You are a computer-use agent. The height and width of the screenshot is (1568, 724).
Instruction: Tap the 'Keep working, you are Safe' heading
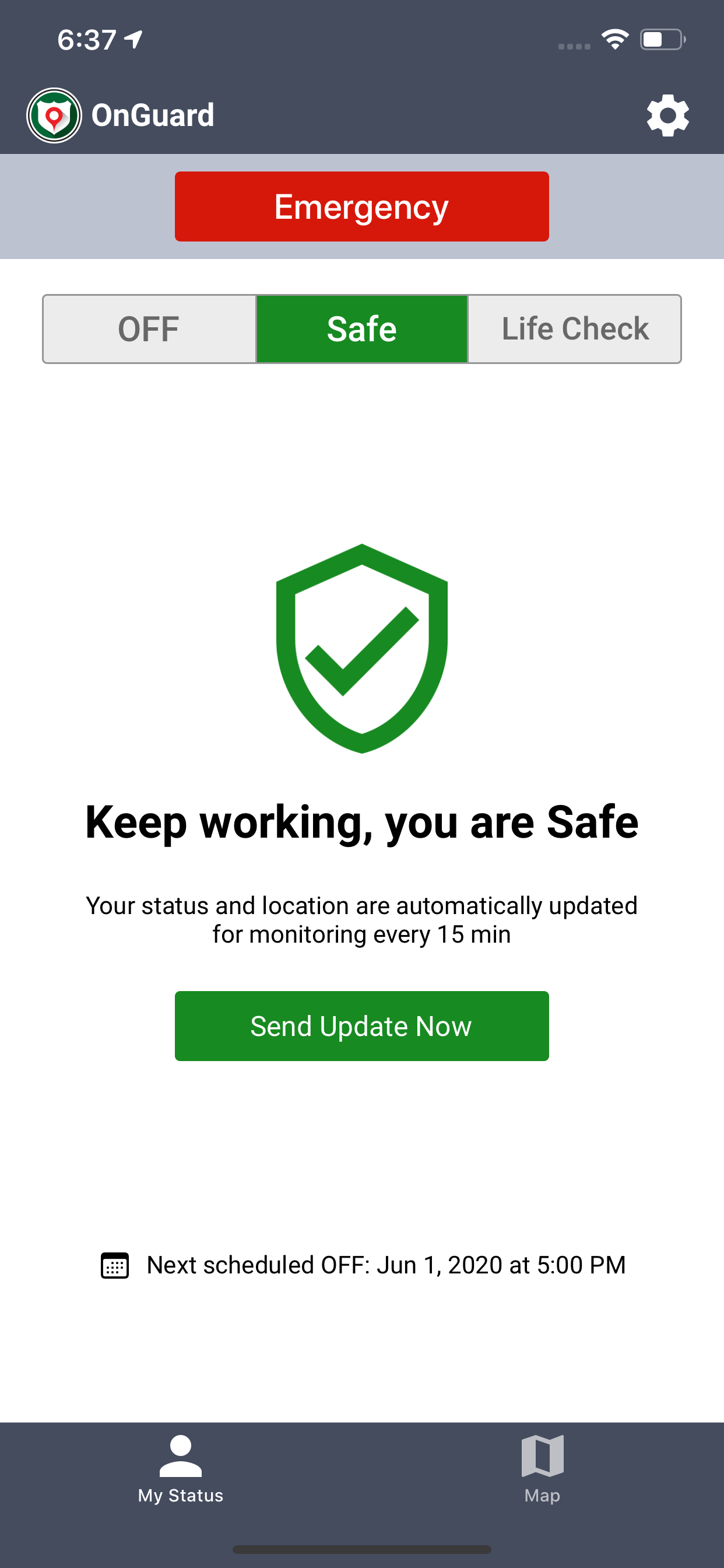click(362, 822)
